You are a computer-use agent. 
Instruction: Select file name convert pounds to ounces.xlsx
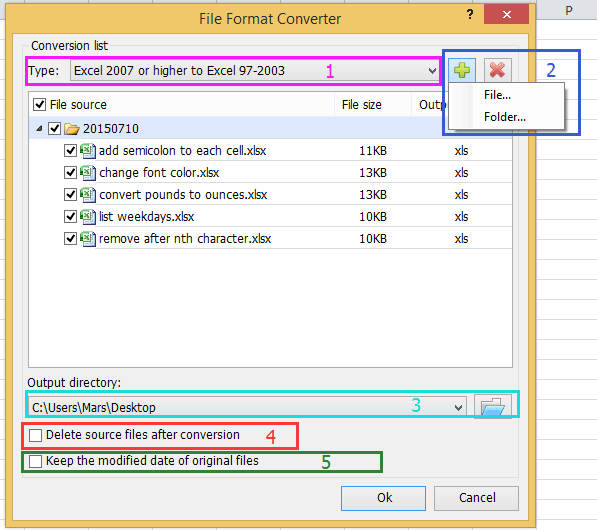(x=183, y=195)
